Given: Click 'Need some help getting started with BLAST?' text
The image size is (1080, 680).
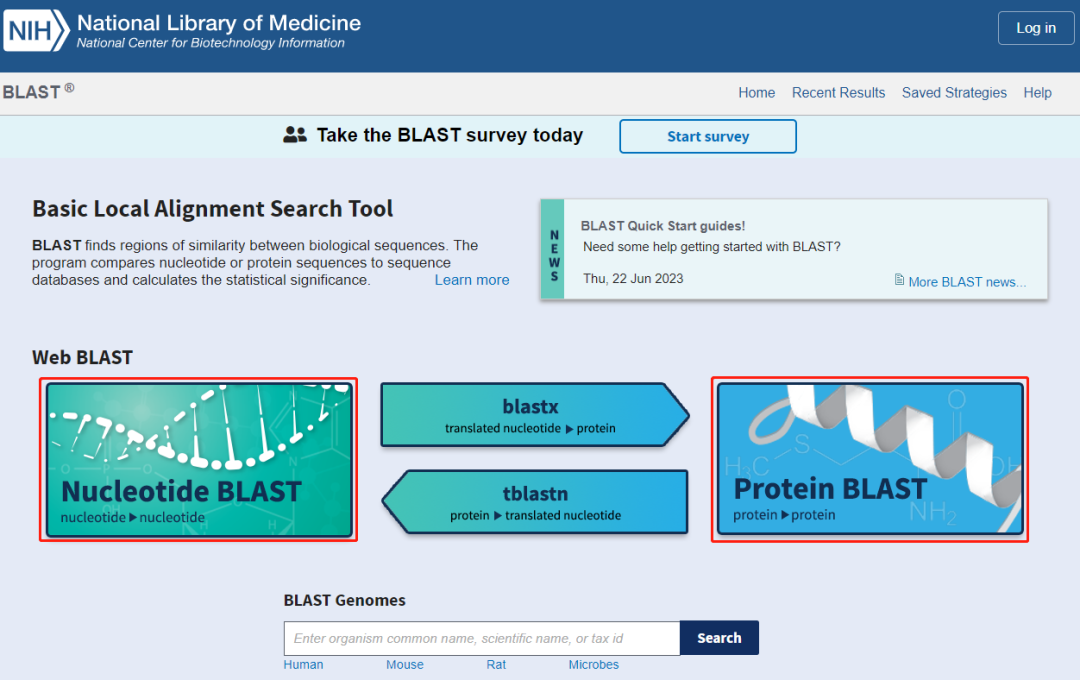Looking at the screenshot, I should tap(712, 247).
